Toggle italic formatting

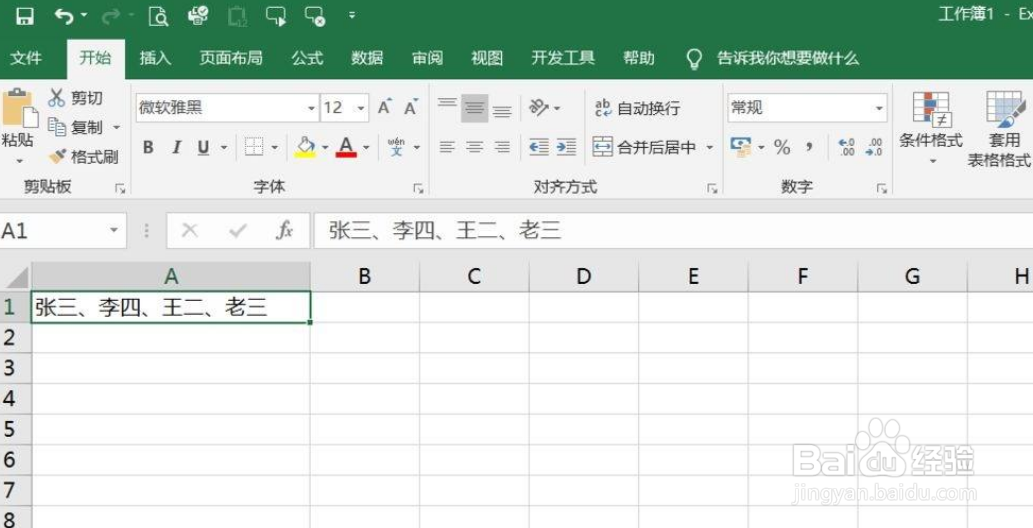(x=176, y=148)
